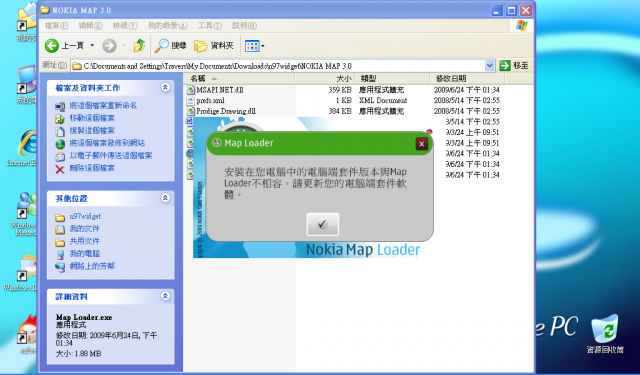Viewport: 640px width, 375px height.
Task: Click 刪除這個檔案 delete file link
Action: coord(92,168)
